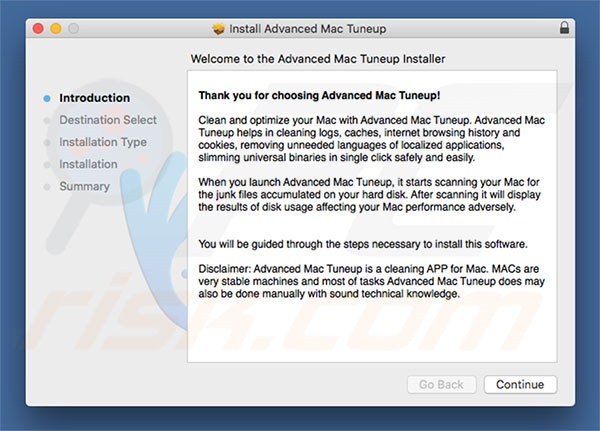This screenshot has width=600, height=431.
Task: Select the Summary step
Action: click(x=85, y=186)
